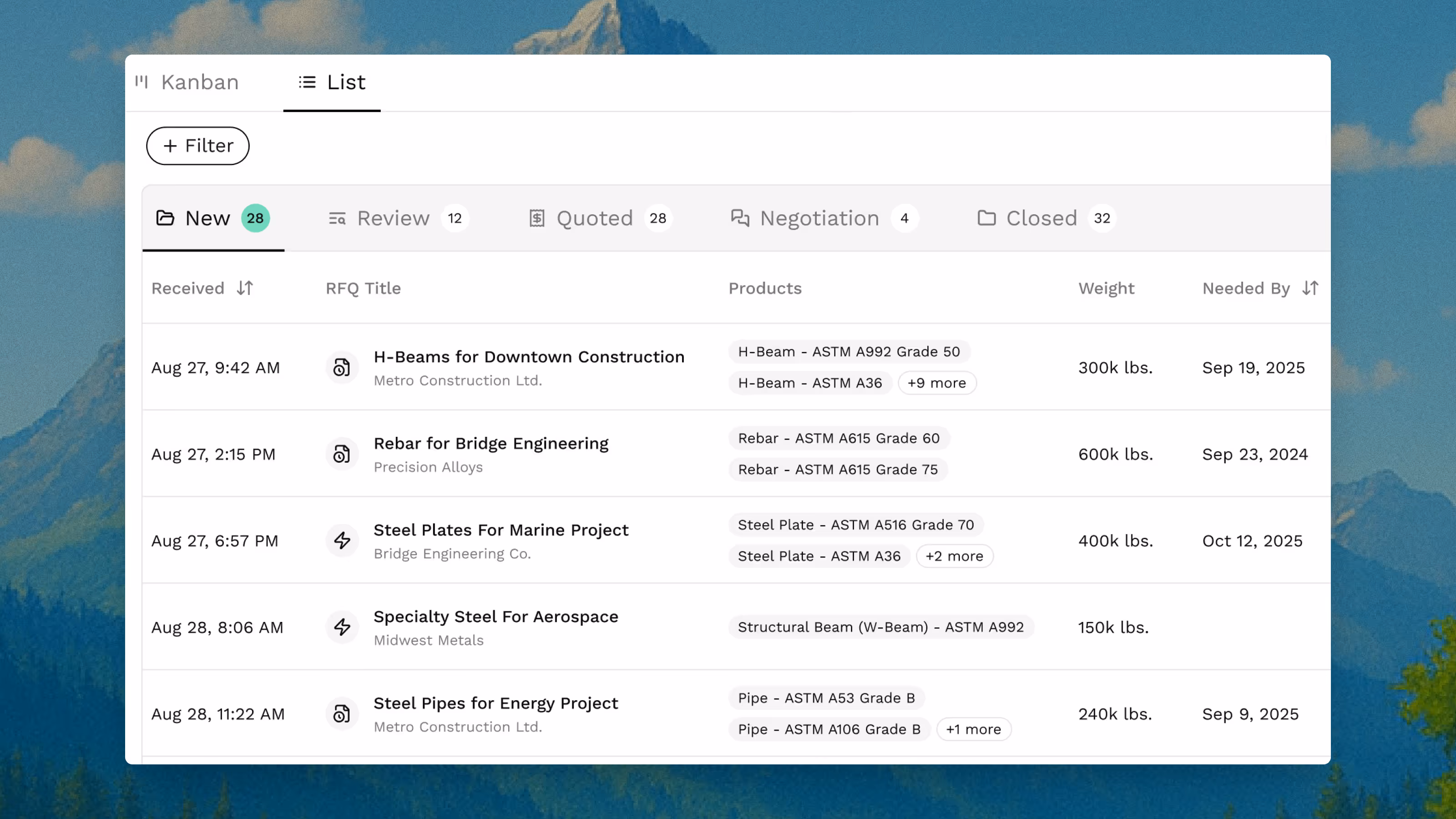This screenshot has height=819, width=1456.
Task: Click the Needed By sort arrows
Action: (x=1309, y=288)
